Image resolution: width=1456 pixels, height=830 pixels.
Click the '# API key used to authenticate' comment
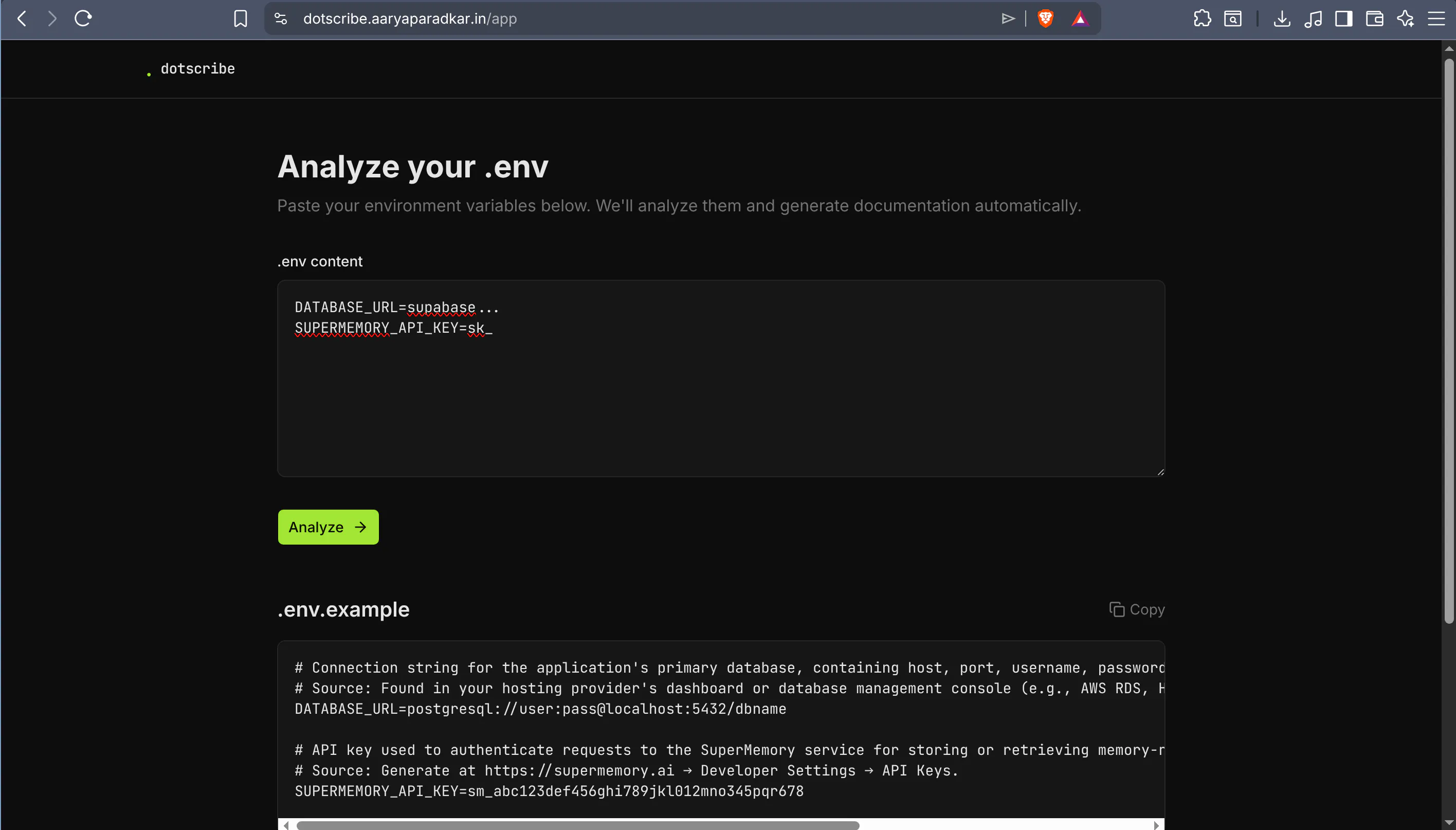[730, 750]
